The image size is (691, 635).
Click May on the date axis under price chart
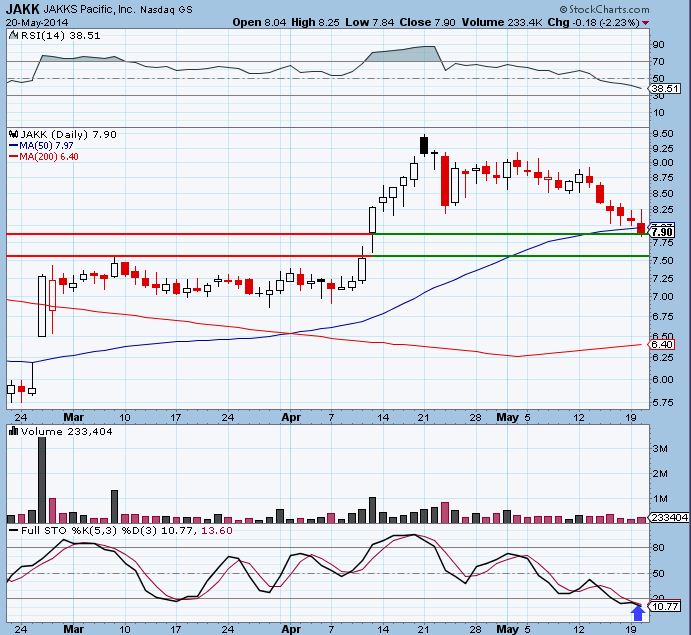pyautogui.click(x=507, y=417)
